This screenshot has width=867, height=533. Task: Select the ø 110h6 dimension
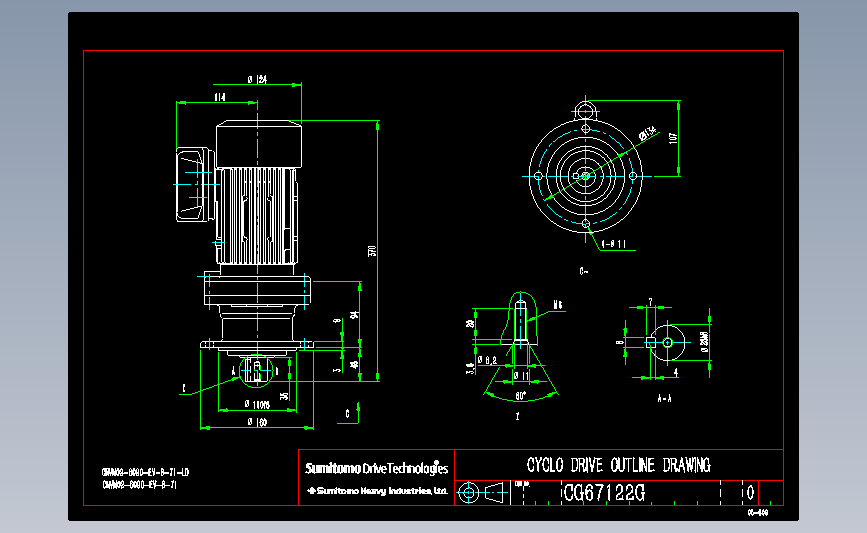(x=257, y=405)
